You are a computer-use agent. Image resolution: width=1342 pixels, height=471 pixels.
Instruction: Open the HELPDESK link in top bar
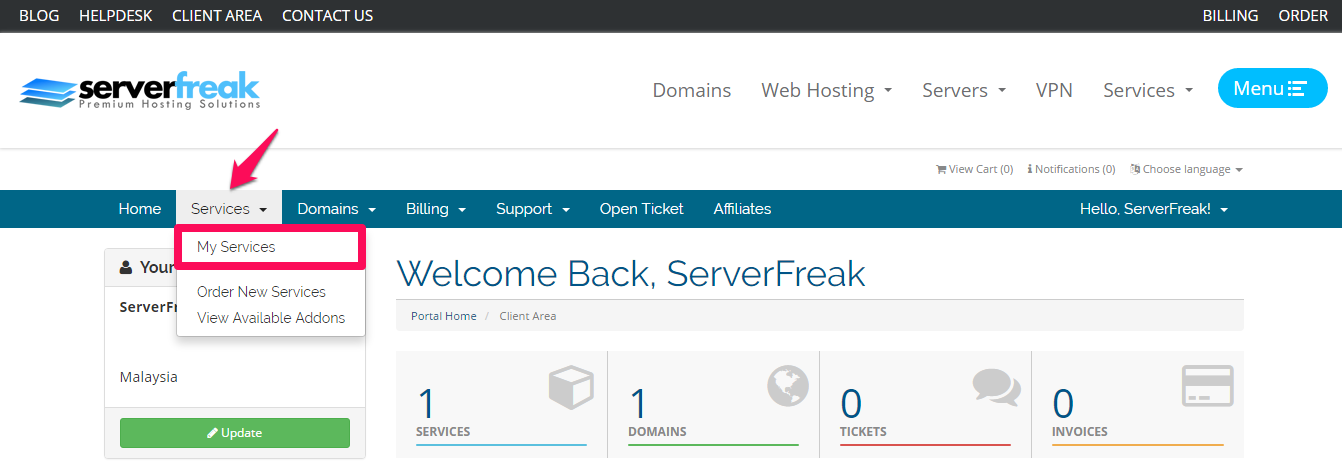[x=116, y=16]
